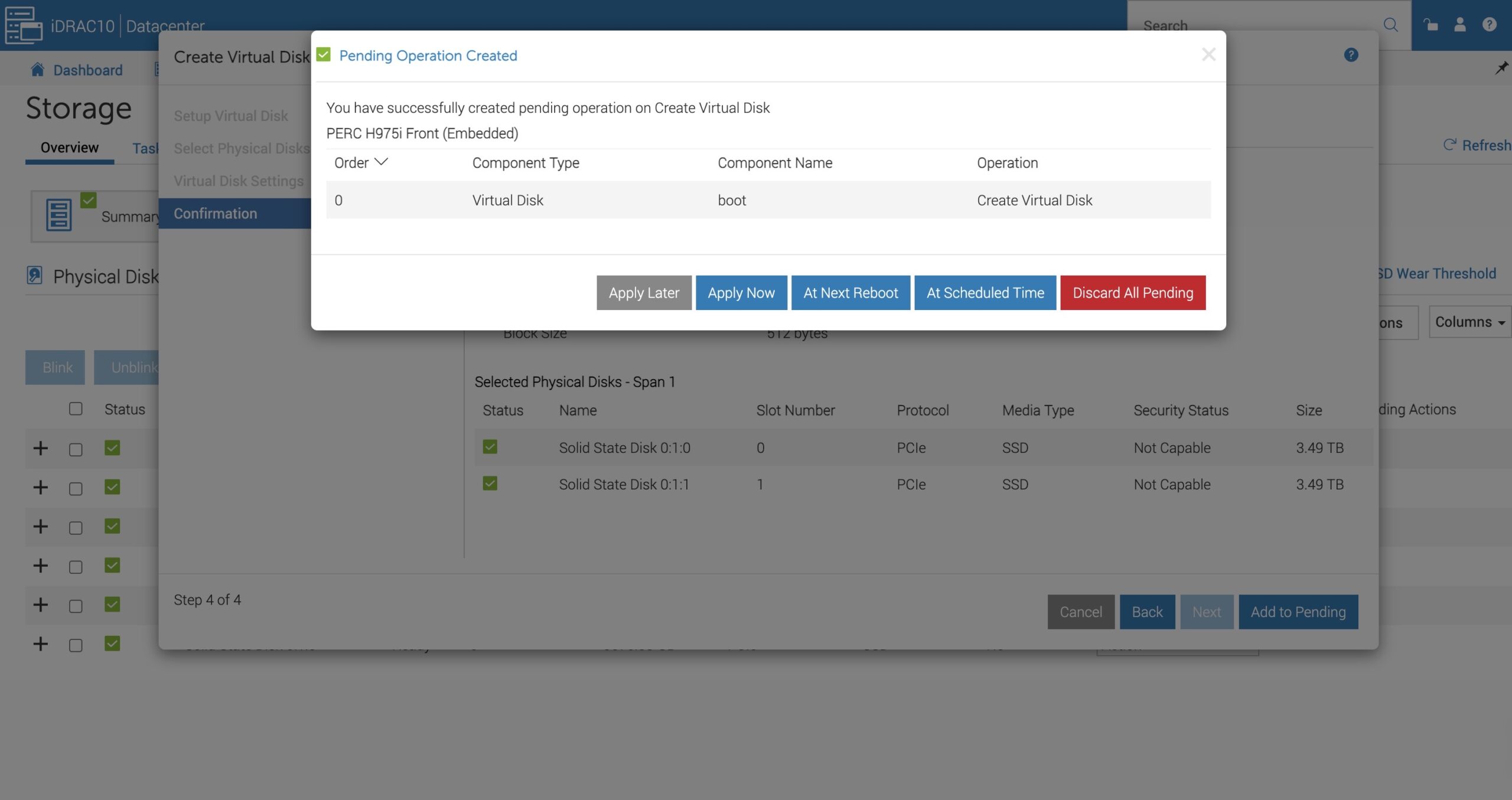Check the first physical disk row checkbox
Viewport: 1512px width, 800px height.
76,449
